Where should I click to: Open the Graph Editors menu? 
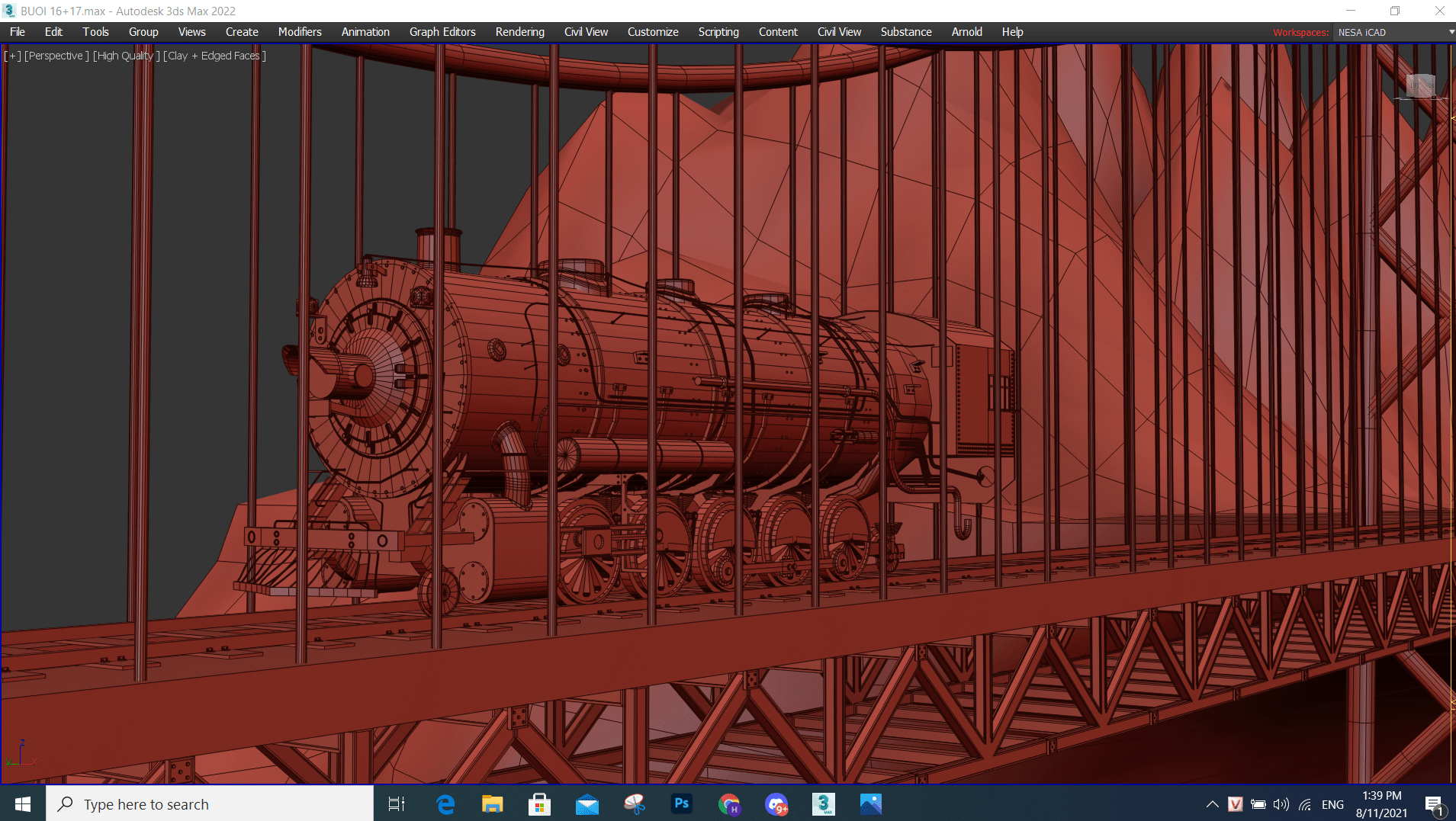442,32
